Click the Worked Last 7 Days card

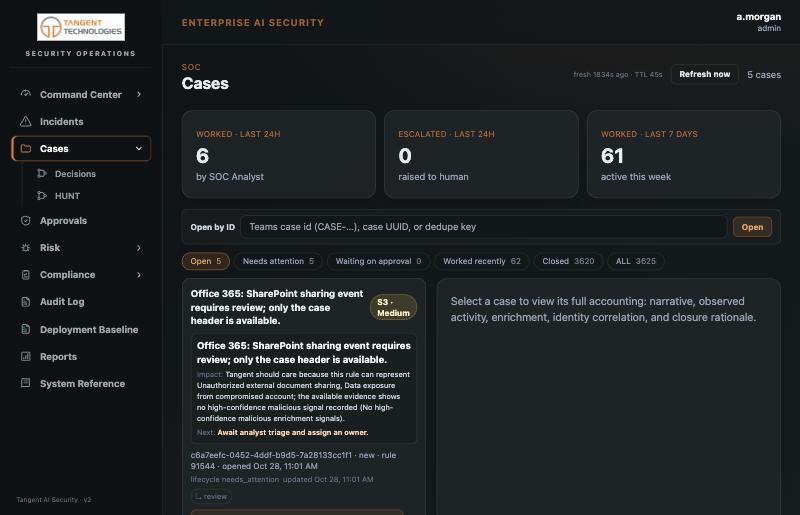point(684,154)
